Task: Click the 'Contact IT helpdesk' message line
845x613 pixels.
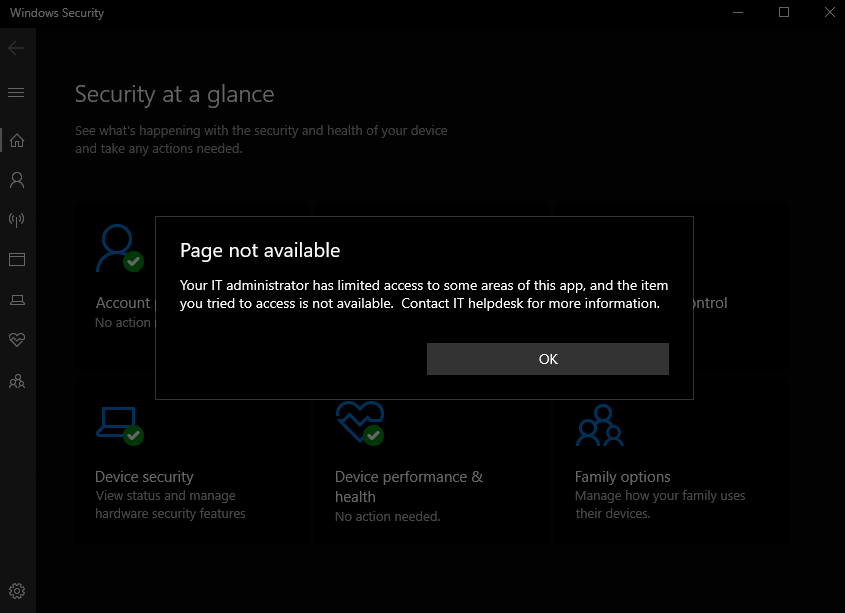Action: (x=530, y=304)
